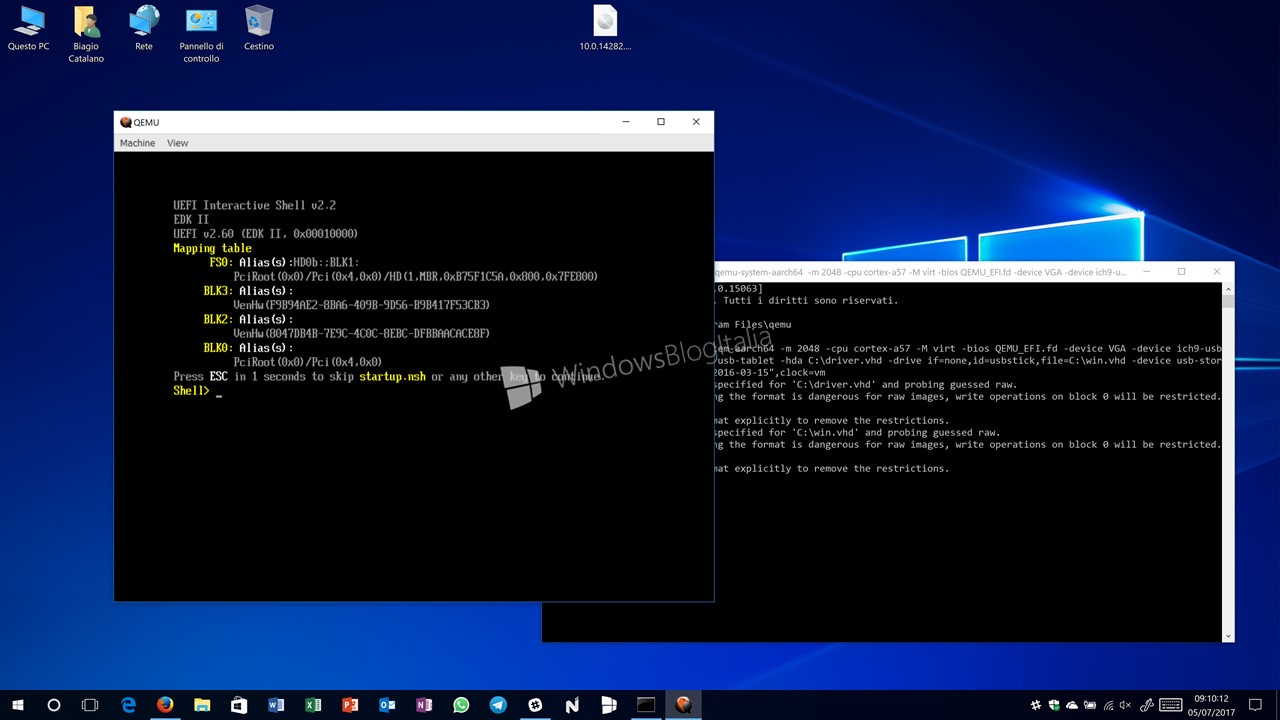Open OneDrive cloud tray icon

(x=1072, y=705)
